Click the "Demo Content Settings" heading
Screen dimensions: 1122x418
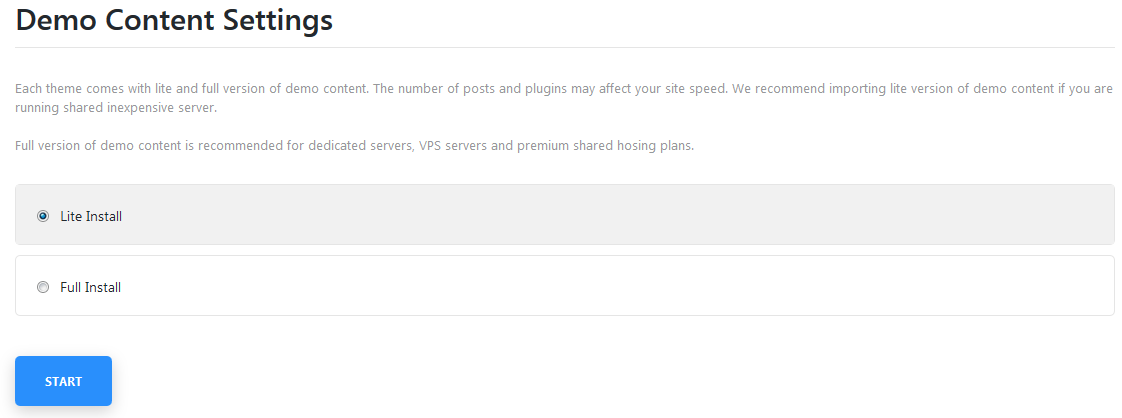click(174, 20)
